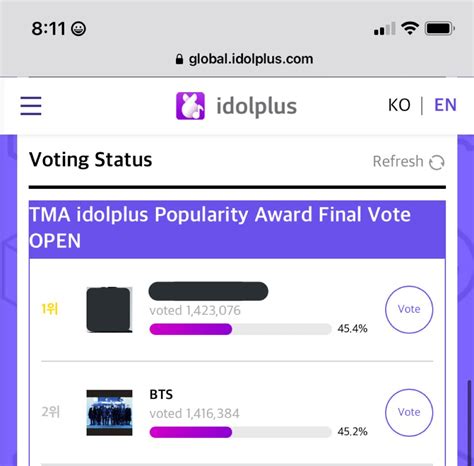The height and width of the screenshot is (466, 474).
Task: Click the BTS 45.2% progress bar
Action: point(240,432)
